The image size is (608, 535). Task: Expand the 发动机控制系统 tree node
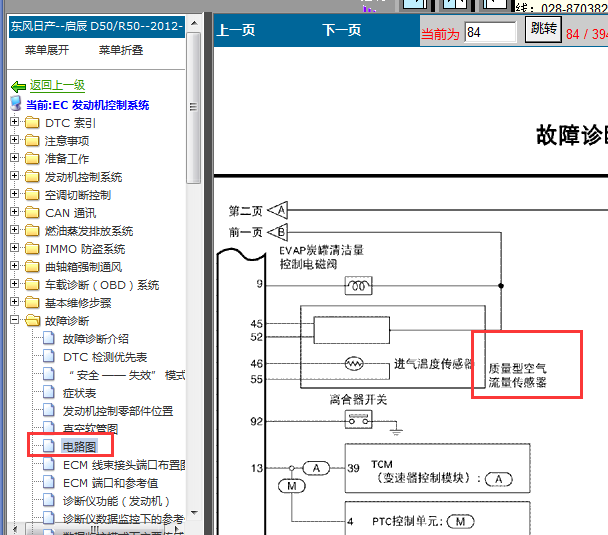(x=14, y=176)
